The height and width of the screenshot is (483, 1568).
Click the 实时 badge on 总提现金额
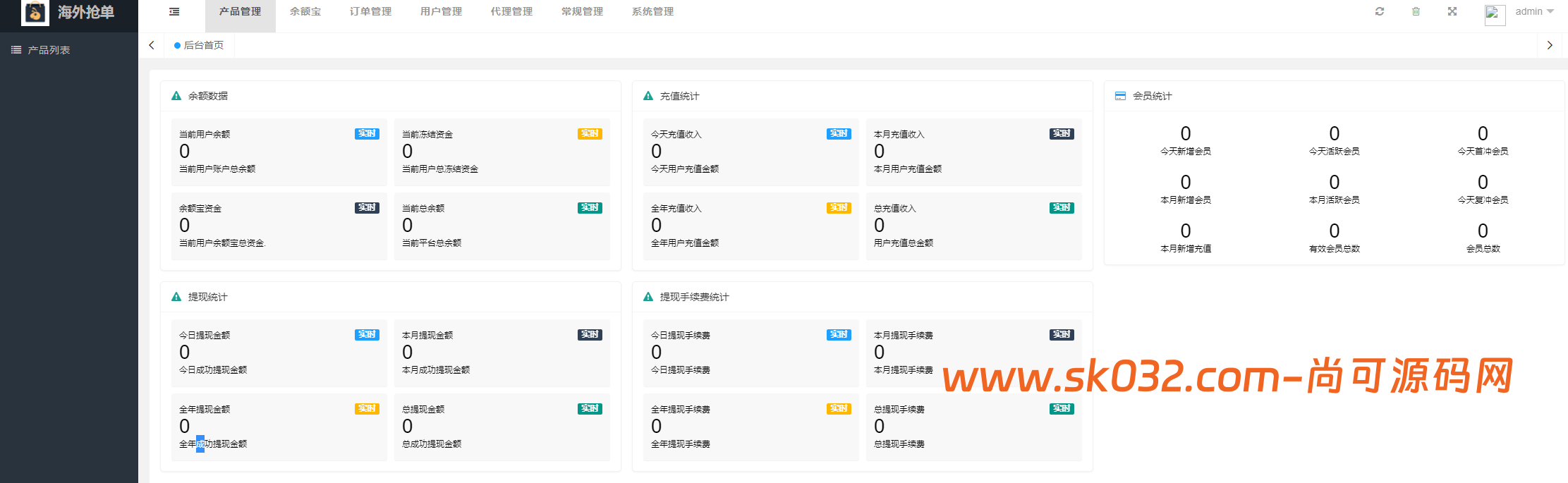[590, 409]
